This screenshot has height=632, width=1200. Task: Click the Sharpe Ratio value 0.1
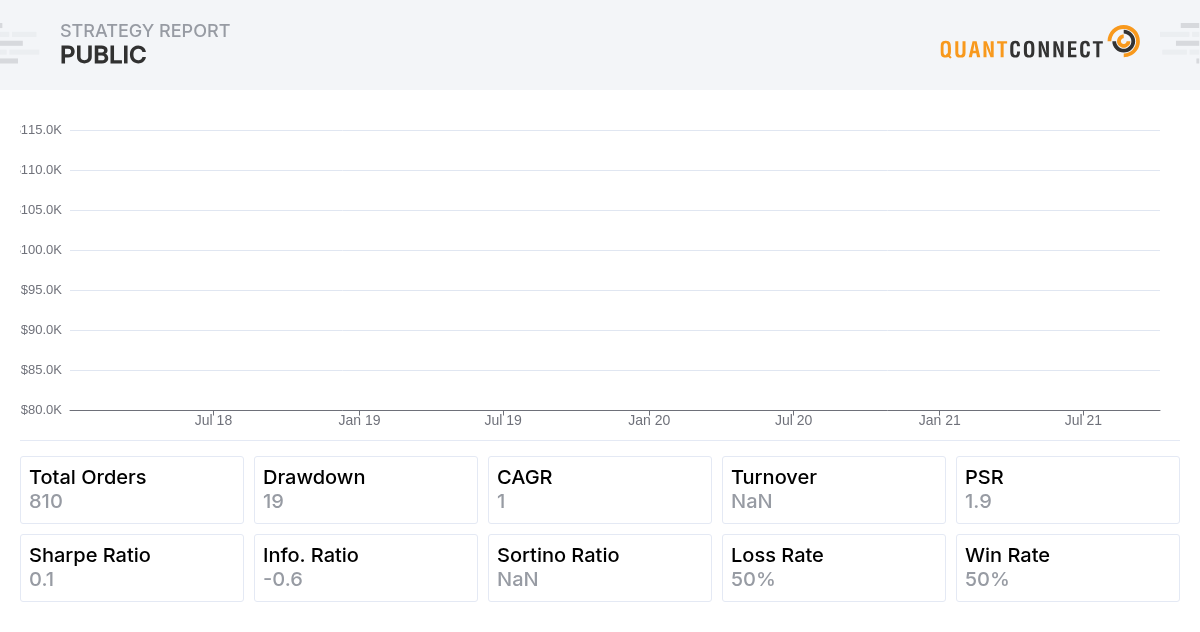(42, 579)
